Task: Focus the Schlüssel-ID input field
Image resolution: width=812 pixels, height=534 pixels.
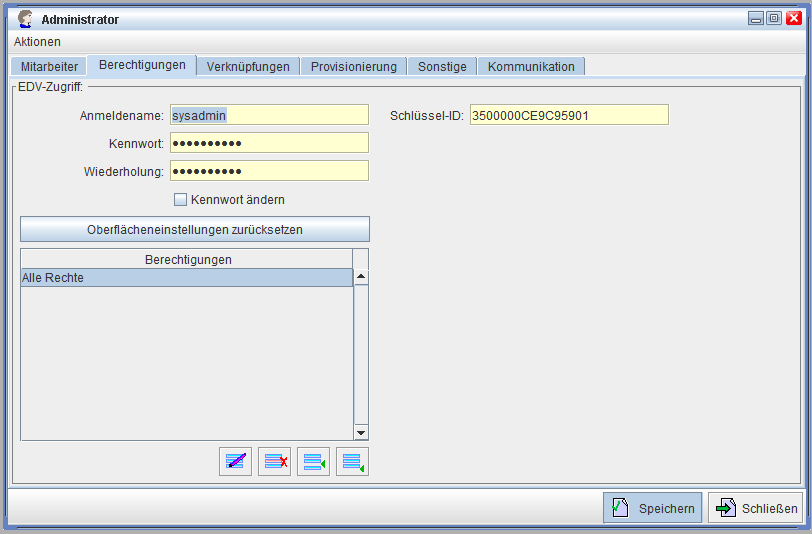Action: pos(568,115)
